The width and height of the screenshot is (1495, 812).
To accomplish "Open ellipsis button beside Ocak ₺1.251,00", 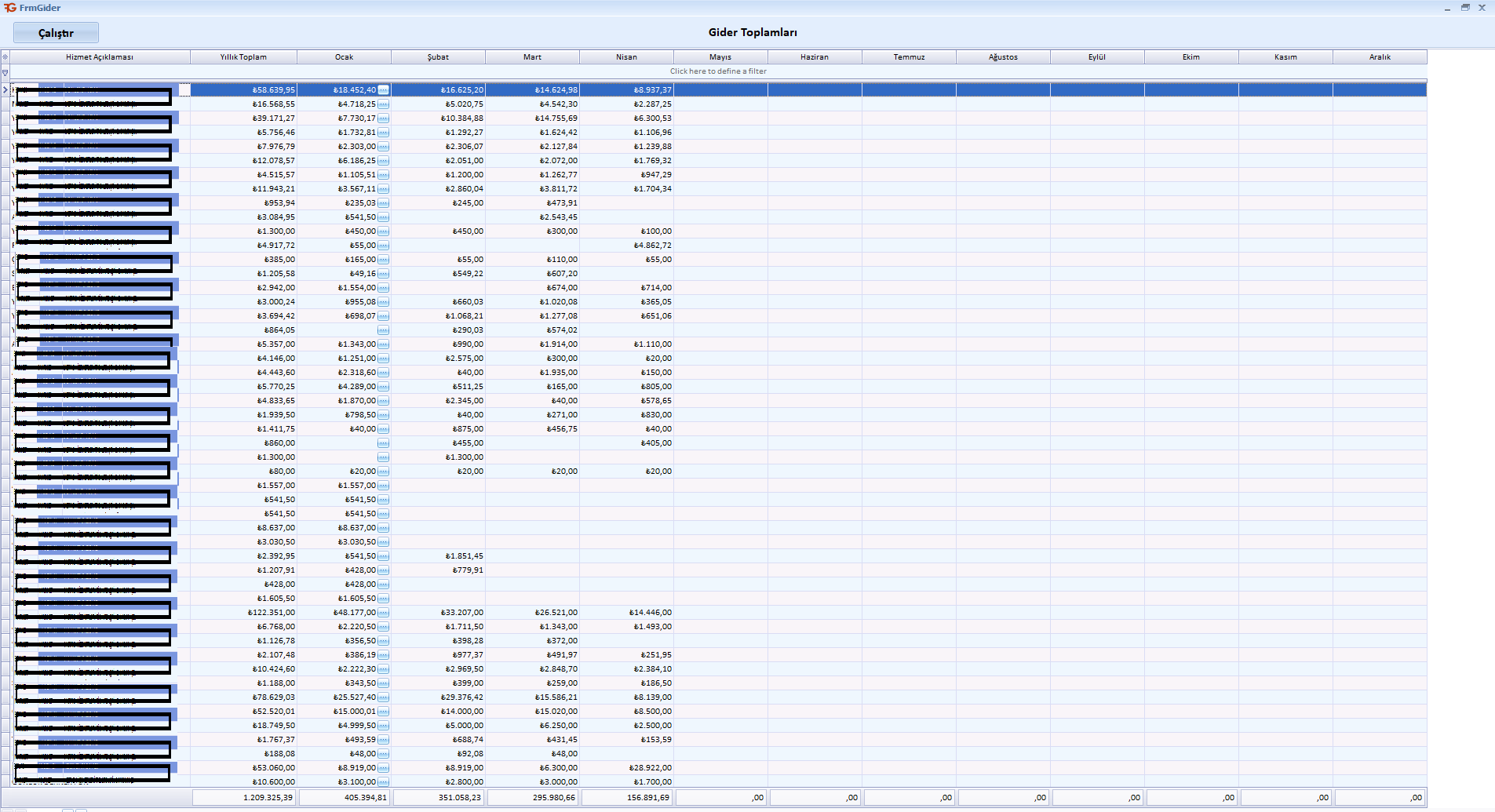I will 383,359.
